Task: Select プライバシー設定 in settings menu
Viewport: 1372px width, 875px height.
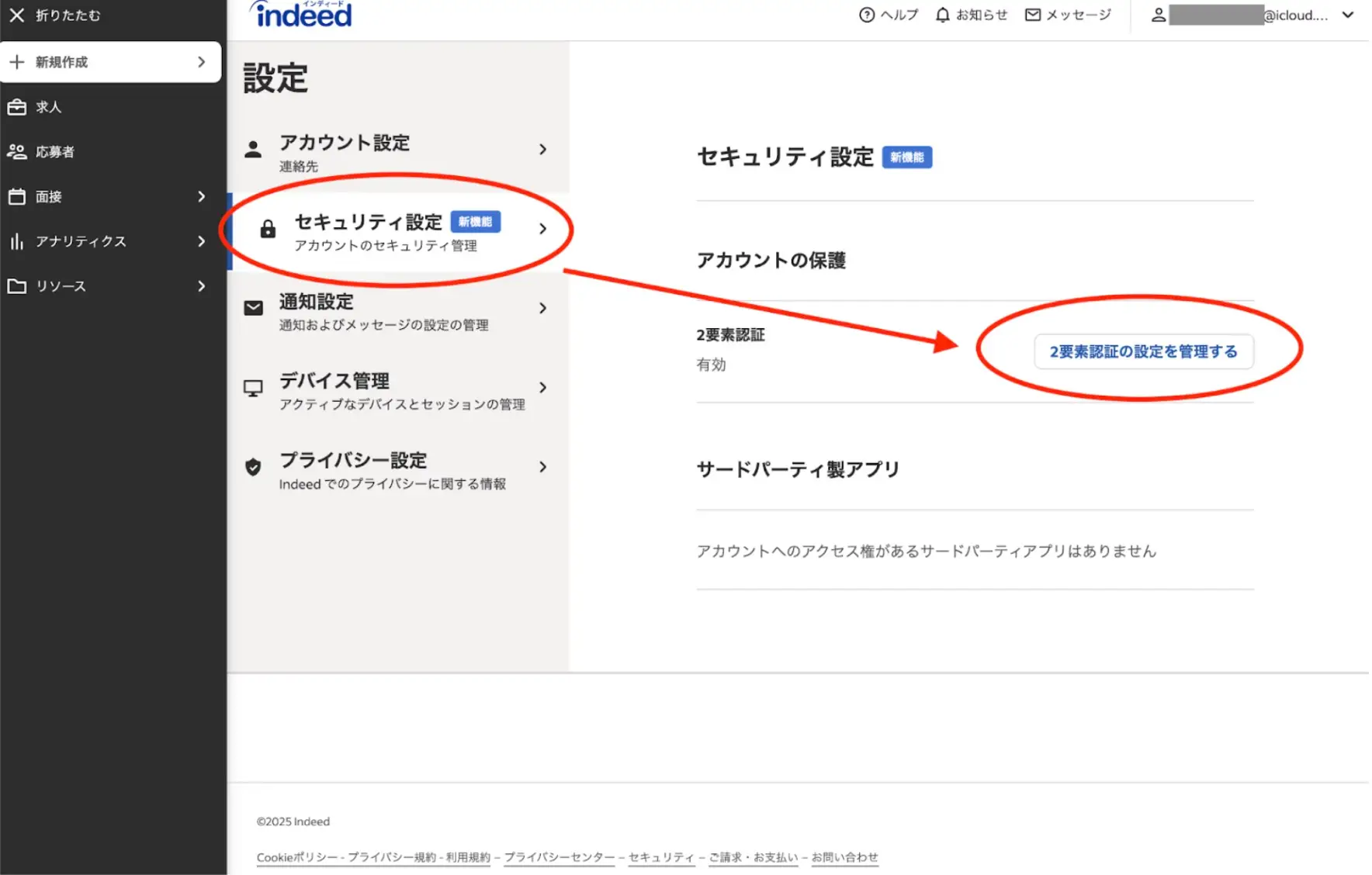Action: coord(398,470)
